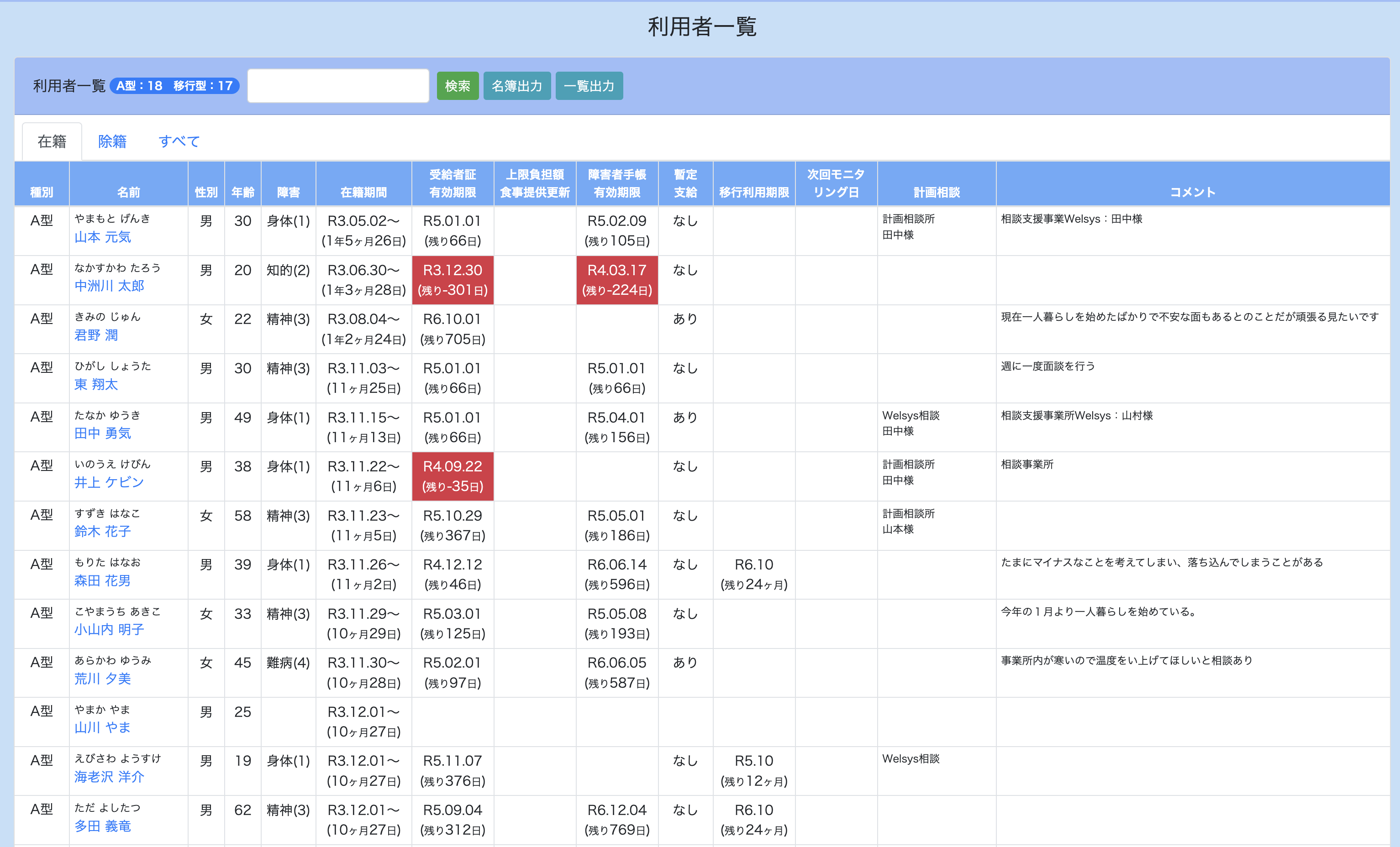Open user 荒川 夕美 profile link
This screenshot has height=847, width=1400.
[103, 679]
